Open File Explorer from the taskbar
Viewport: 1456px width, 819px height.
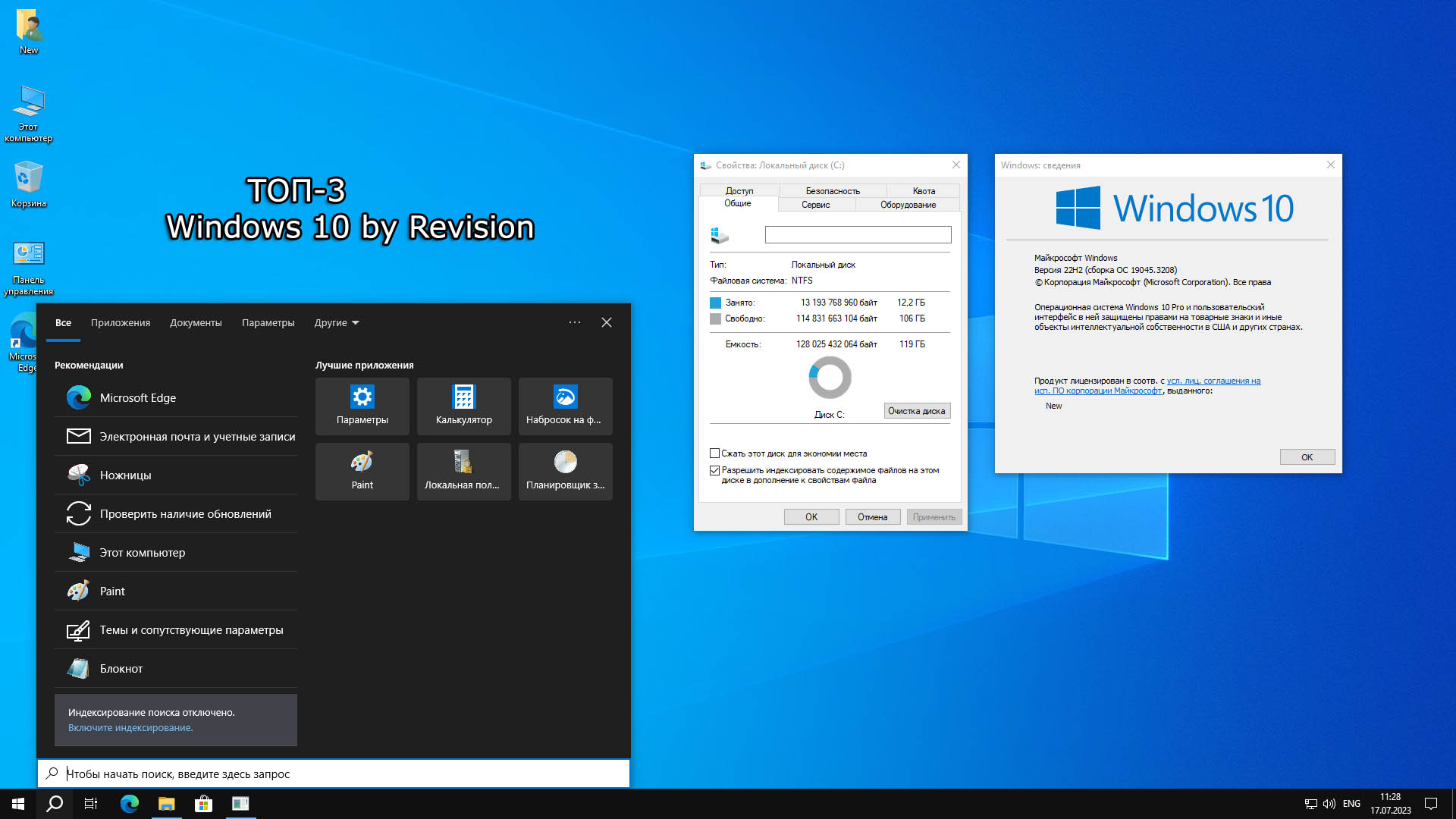point(166,804)
